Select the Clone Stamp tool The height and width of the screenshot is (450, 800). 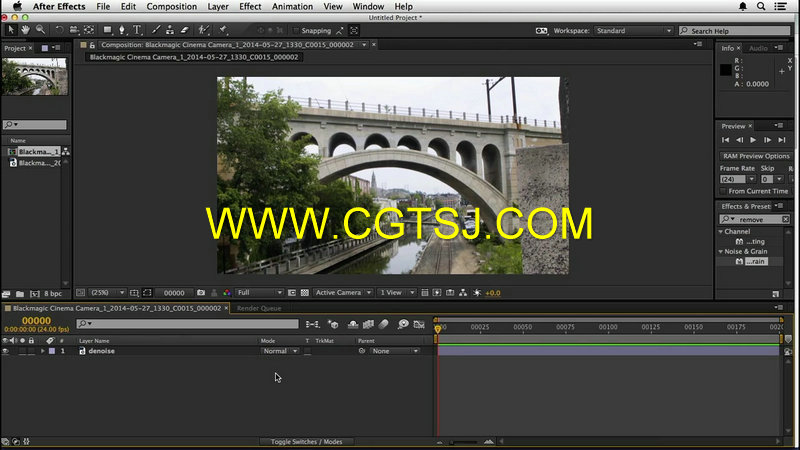170,30
